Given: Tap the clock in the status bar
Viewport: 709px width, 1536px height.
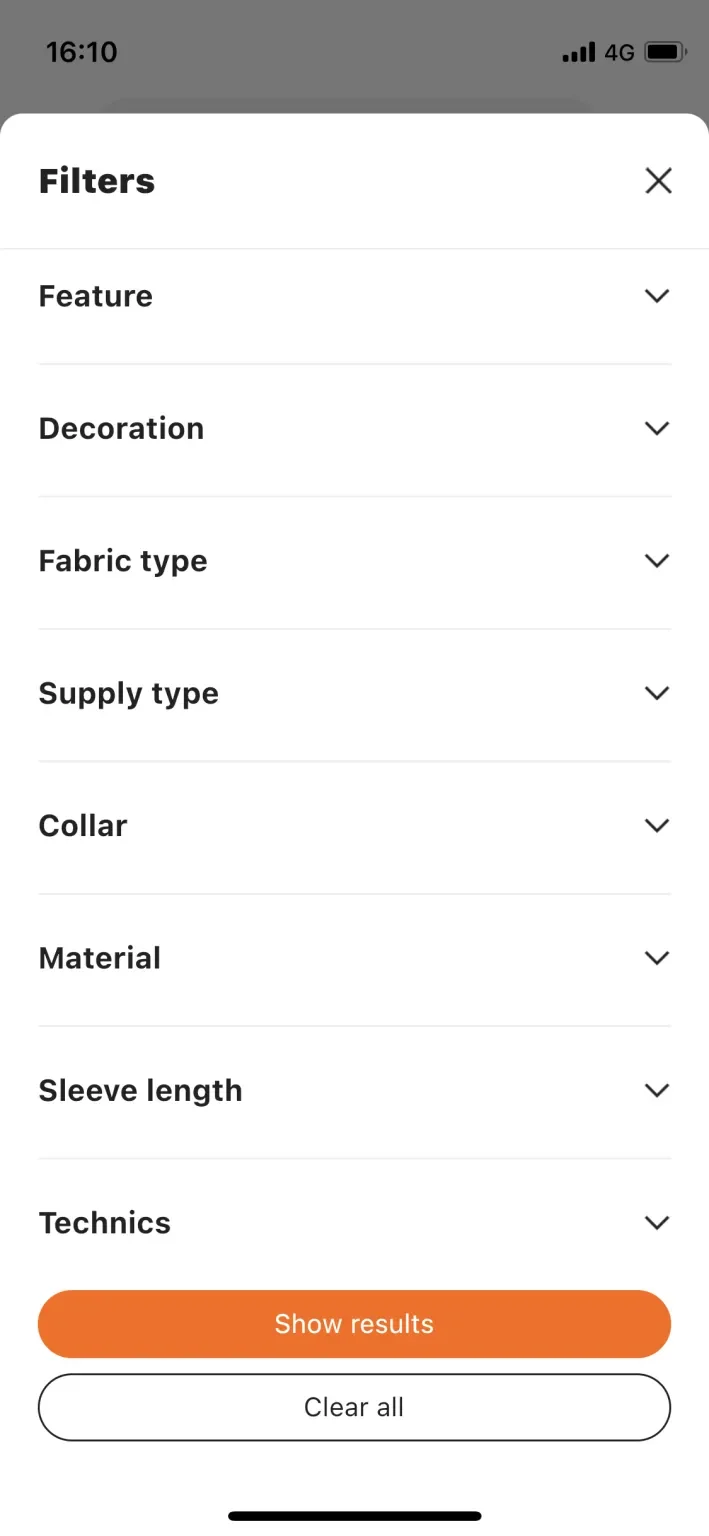Looking at the screenshot, I should tap(81, 51).
